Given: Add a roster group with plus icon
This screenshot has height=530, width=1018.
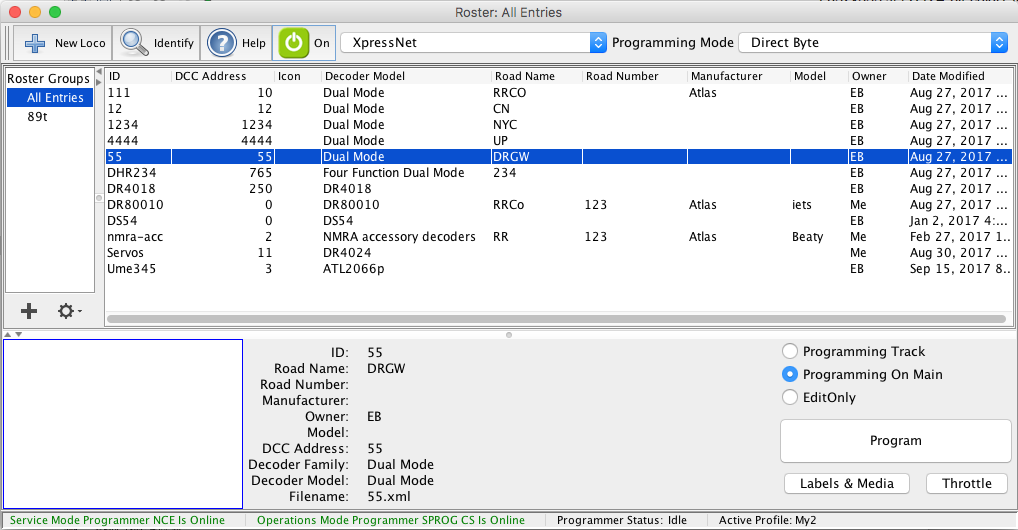Looking at the screenshot, I should [x=29, y=311].
